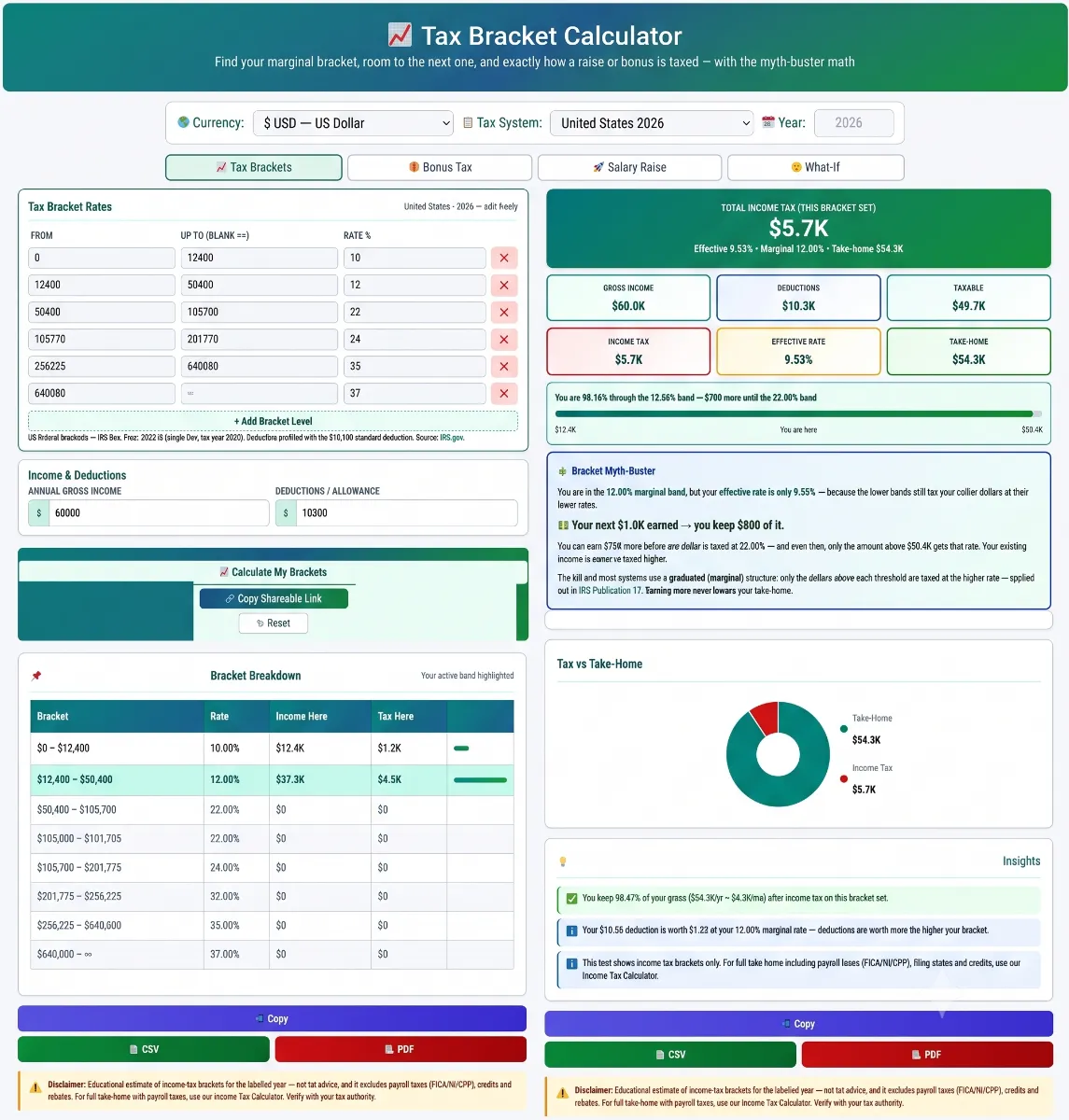Click the Tax Here column header
The image size is (1069, 1120).
409,716
